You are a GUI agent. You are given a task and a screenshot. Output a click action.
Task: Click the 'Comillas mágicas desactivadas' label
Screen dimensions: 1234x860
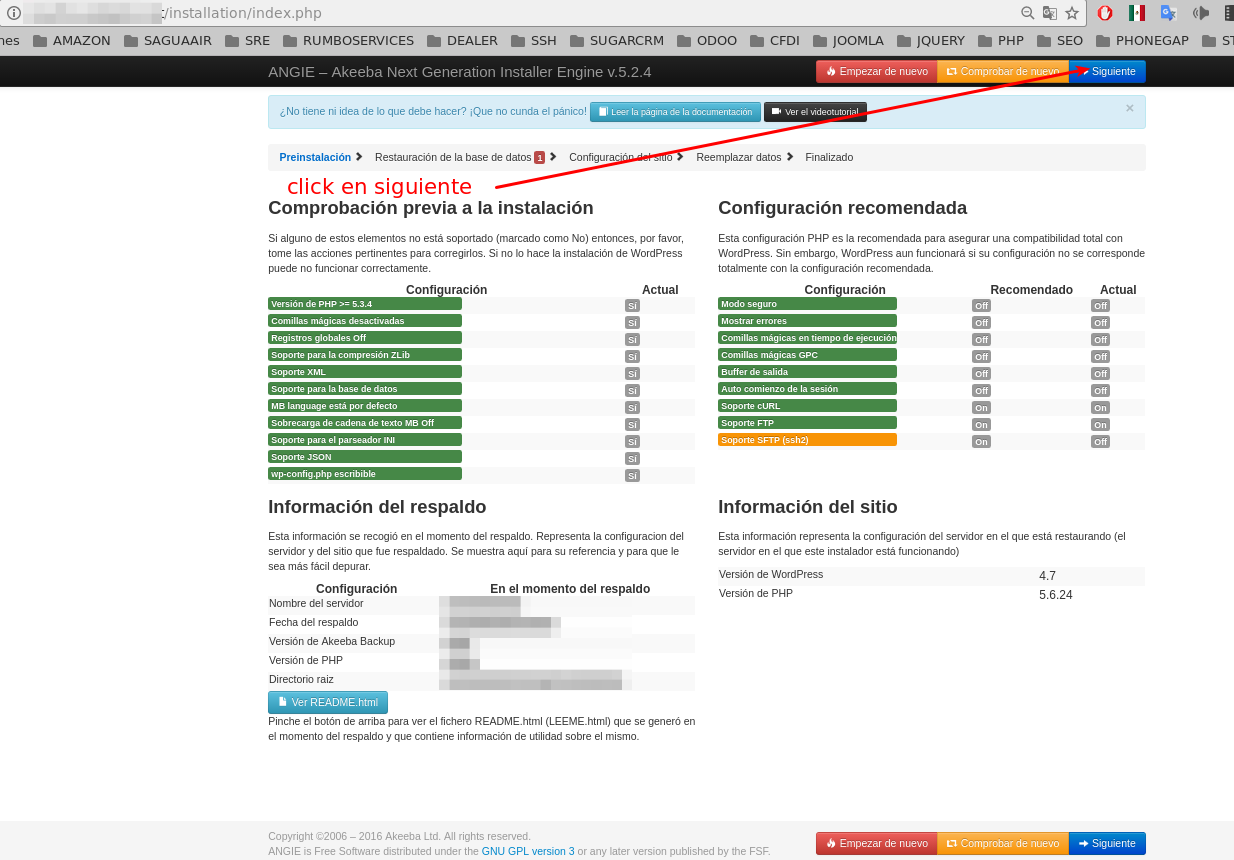coord(365,321)
